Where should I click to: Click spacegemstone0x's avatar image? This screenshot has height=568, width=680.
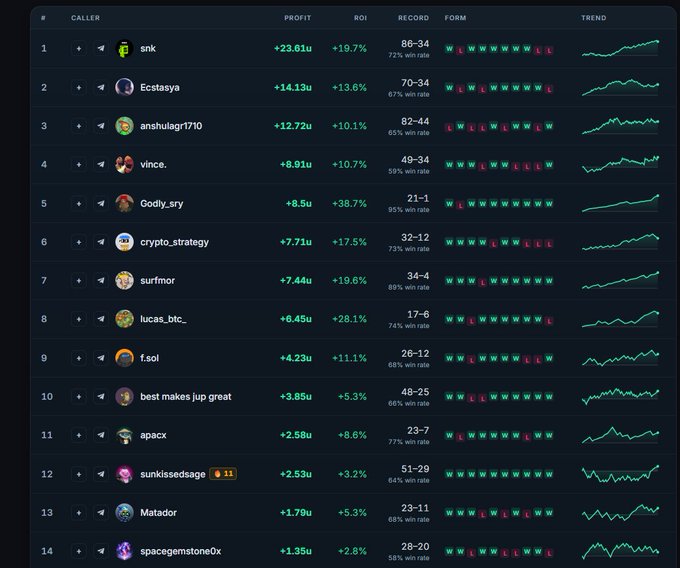coord(124,552)
